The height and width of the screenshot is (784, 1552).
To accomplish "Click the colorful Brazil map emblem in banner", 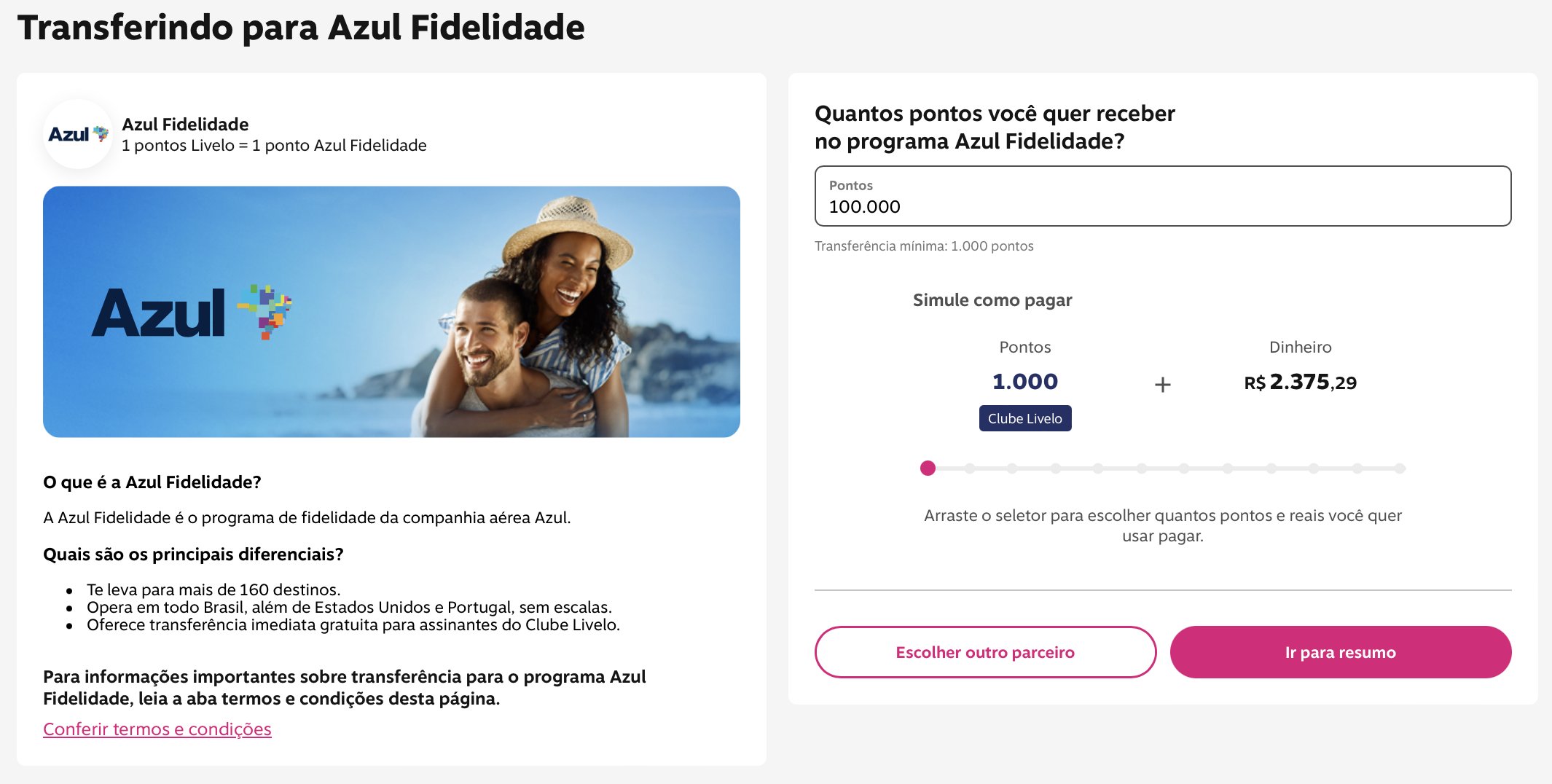I will (x=266, y=311).
